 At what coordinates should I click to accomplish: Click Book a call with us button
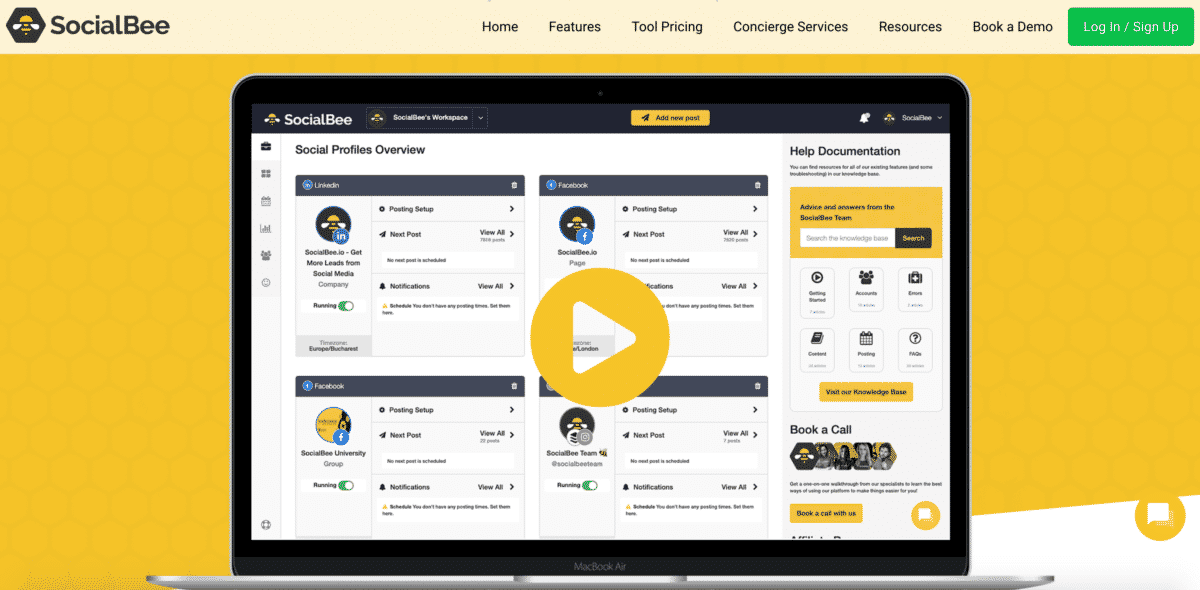[826, 513]
